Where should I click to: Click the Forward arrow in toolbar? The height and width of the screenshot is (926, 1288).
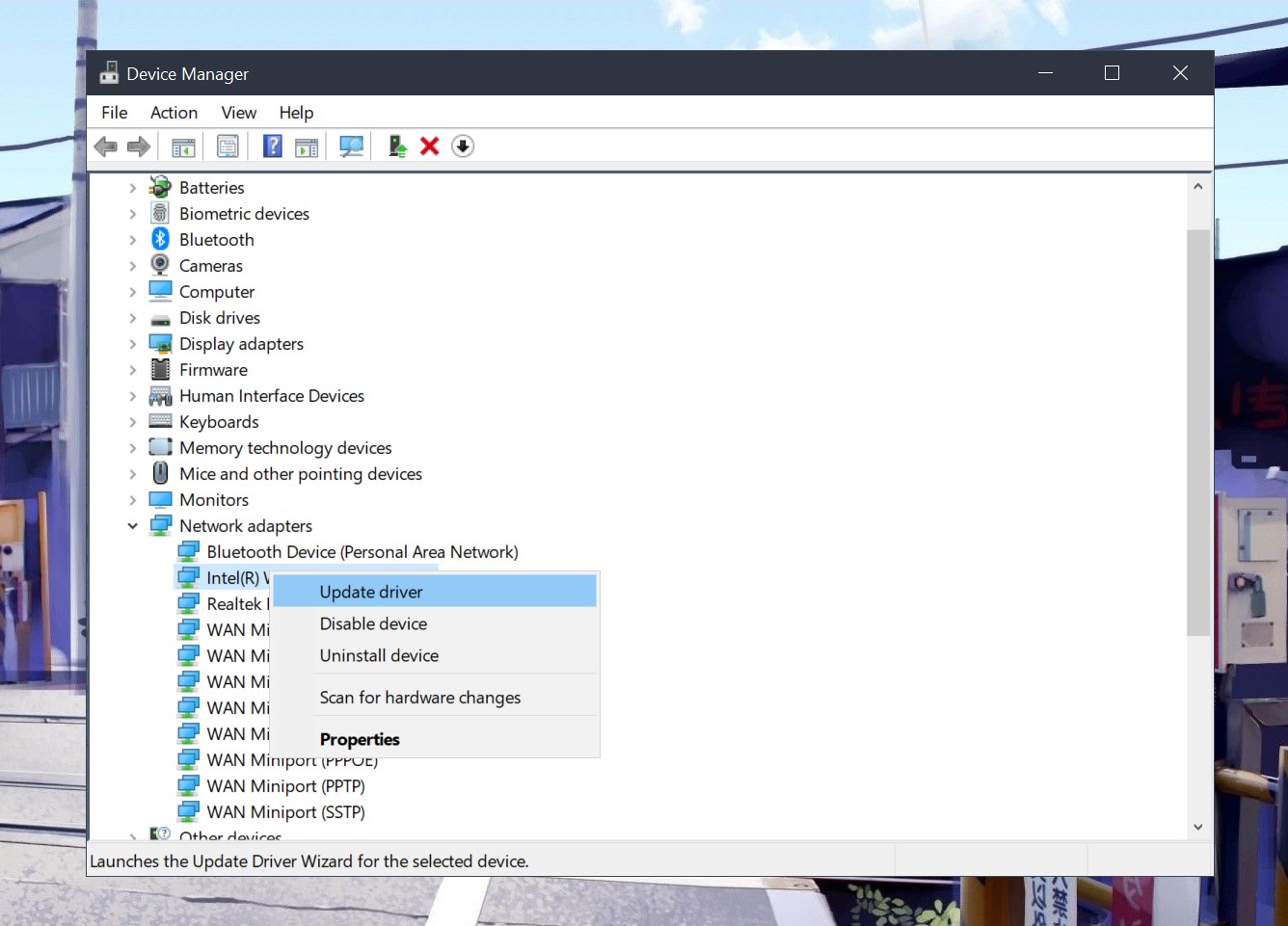139,146
